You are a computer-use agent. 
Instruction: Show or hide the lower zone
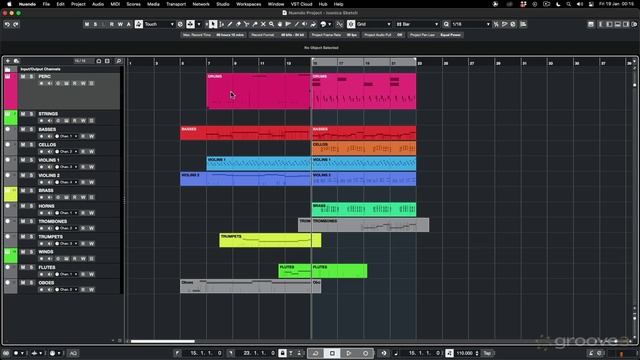(618, 24)
